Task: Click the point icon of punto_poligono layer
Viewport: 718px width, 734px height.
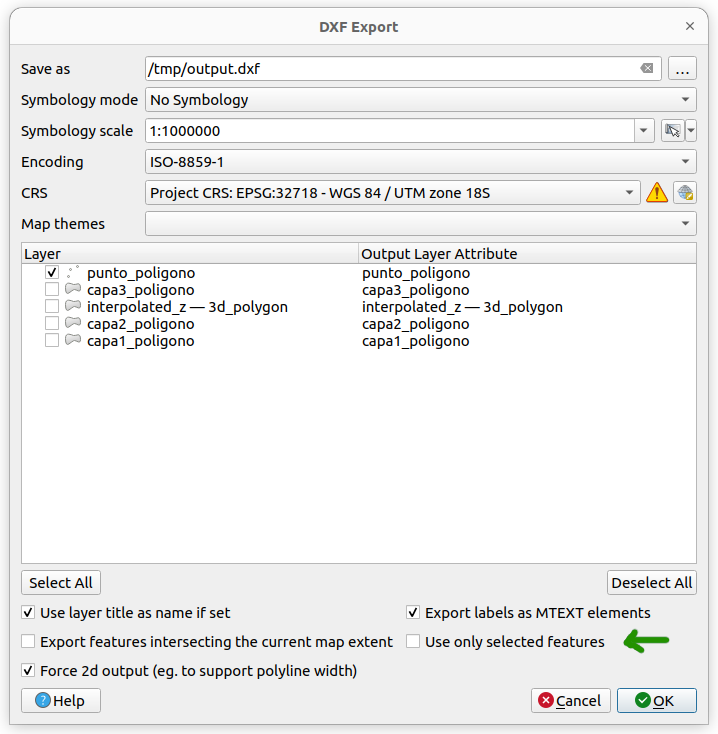Action: (x=73, y=273)
